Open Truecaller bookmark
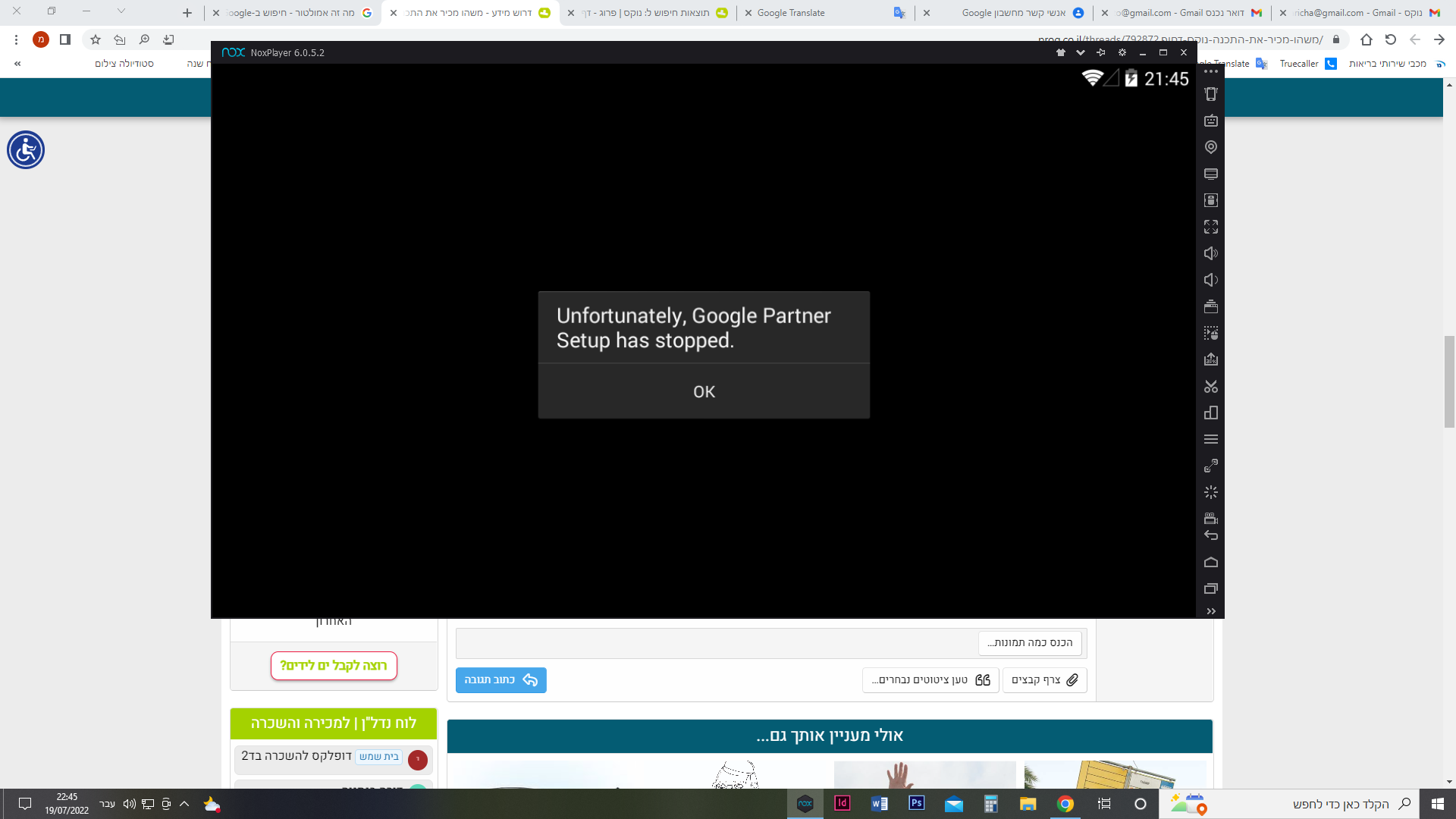The height and width of the screenshot is (819, 1456). point(1308,64)
